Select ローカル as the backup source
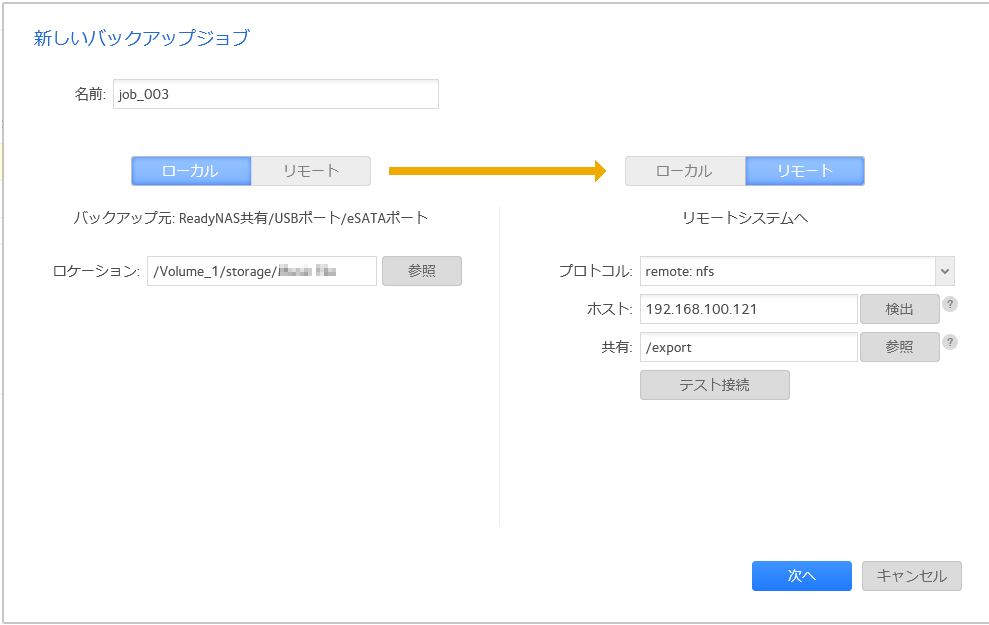This screenshot has width=989, height=625. pyautogui.click(x=190, y=171)
